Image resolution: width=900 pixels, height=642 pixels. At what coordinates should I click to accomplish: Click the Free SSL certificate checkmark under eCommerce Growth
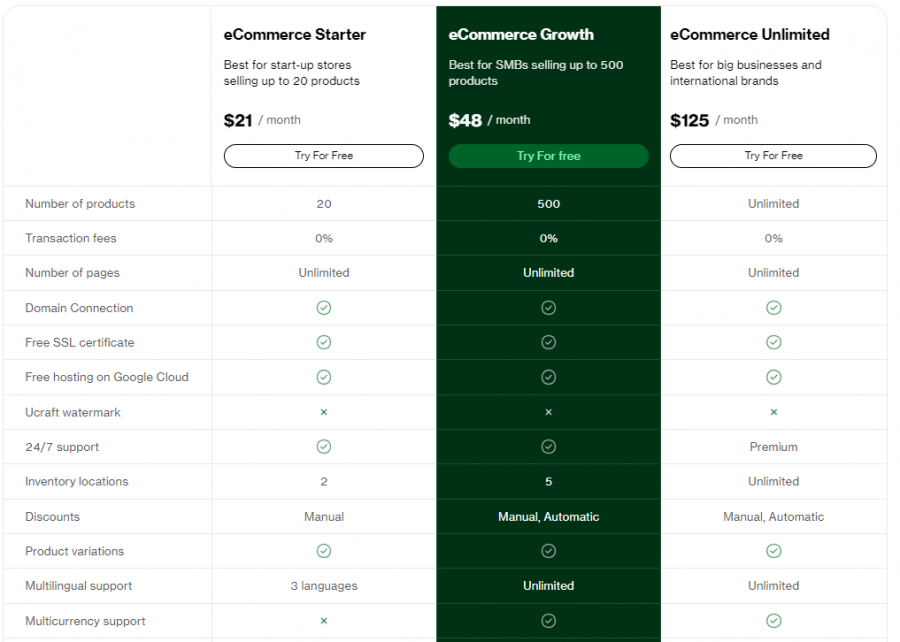[548, 342]
